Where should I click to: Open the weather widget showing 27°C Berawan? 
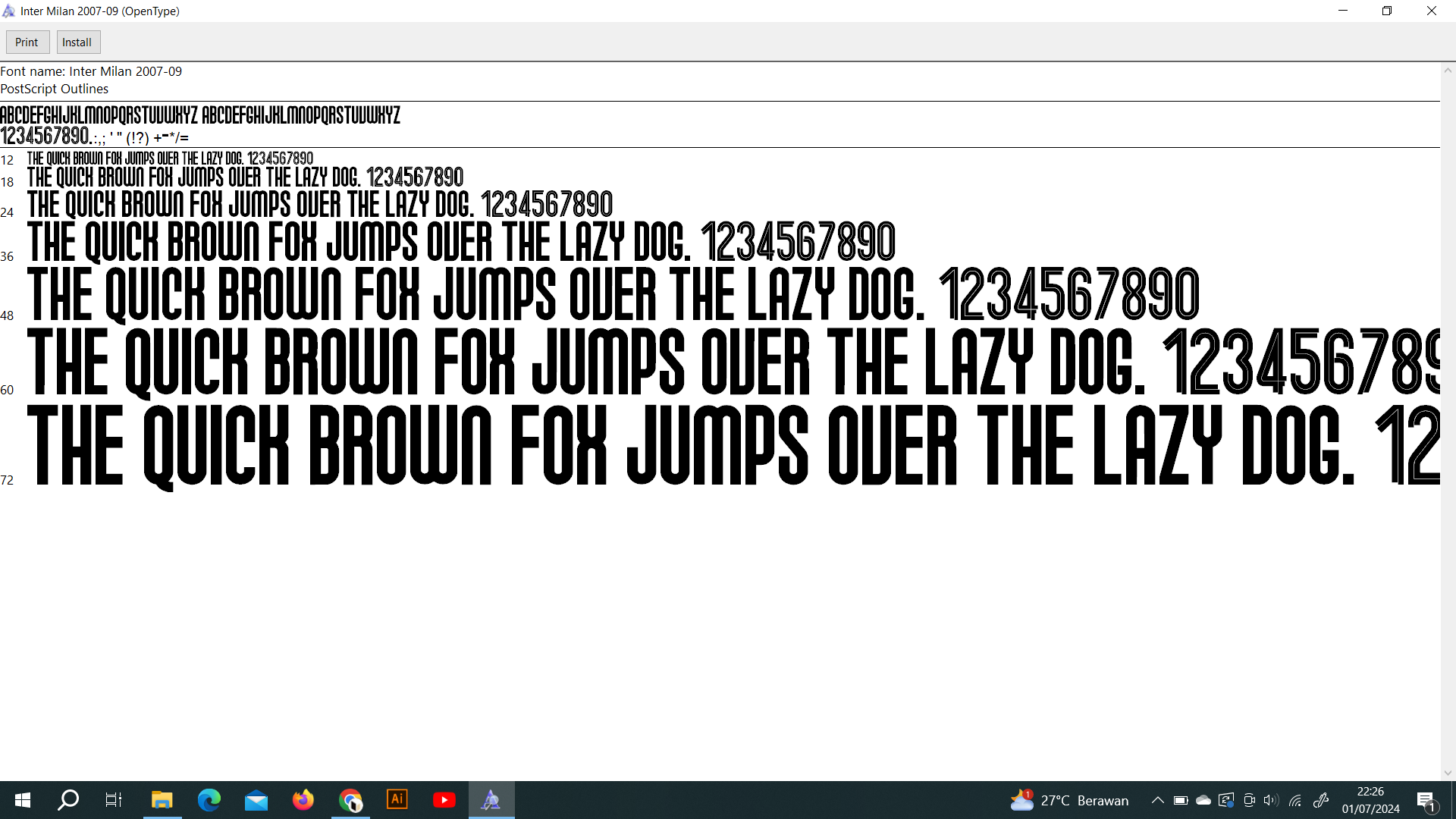point(1069,800)
